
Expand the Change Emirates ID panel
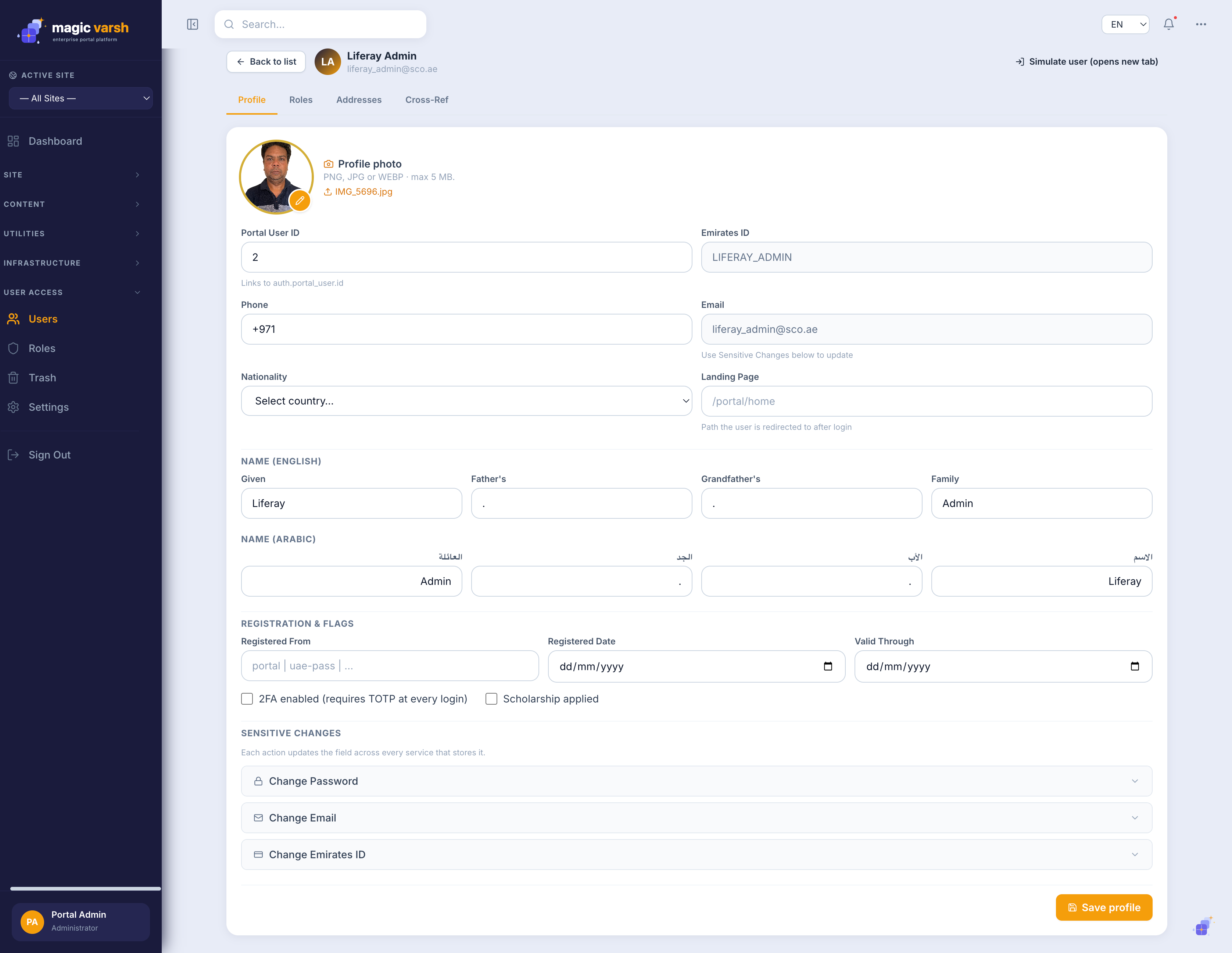(696, 855)
